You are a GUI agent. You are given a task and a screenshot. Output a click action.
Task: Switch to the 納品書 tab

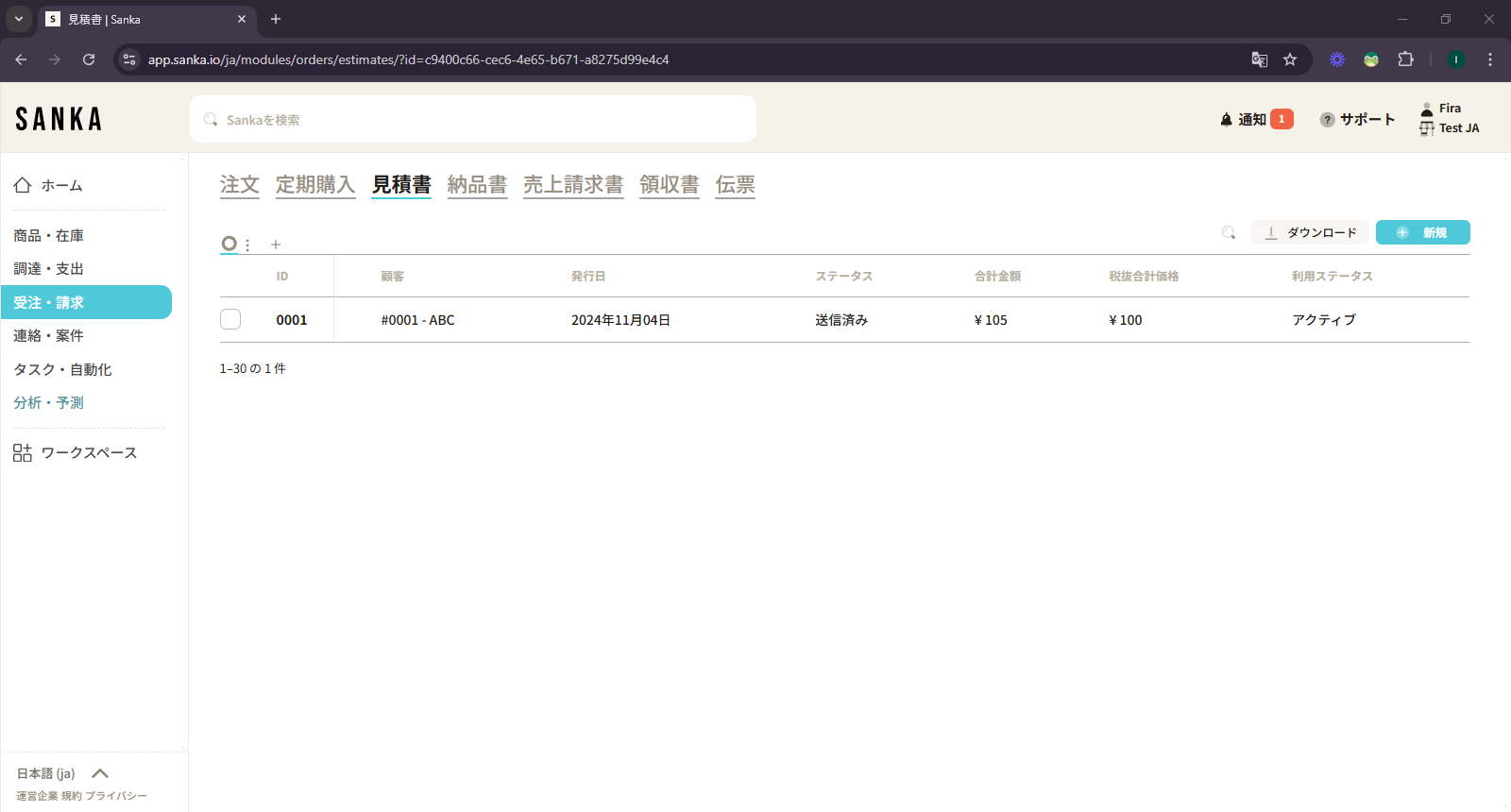(x=477, y=185)
